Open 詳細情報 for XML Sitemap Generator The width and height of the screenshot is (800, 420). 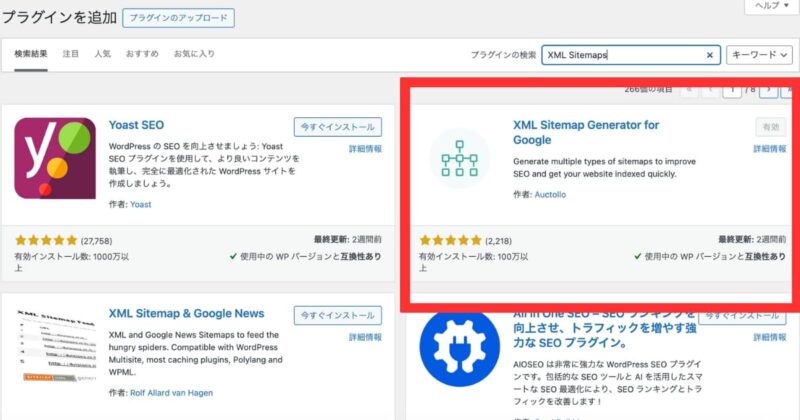pyautogui.click(x=770, y=149)
